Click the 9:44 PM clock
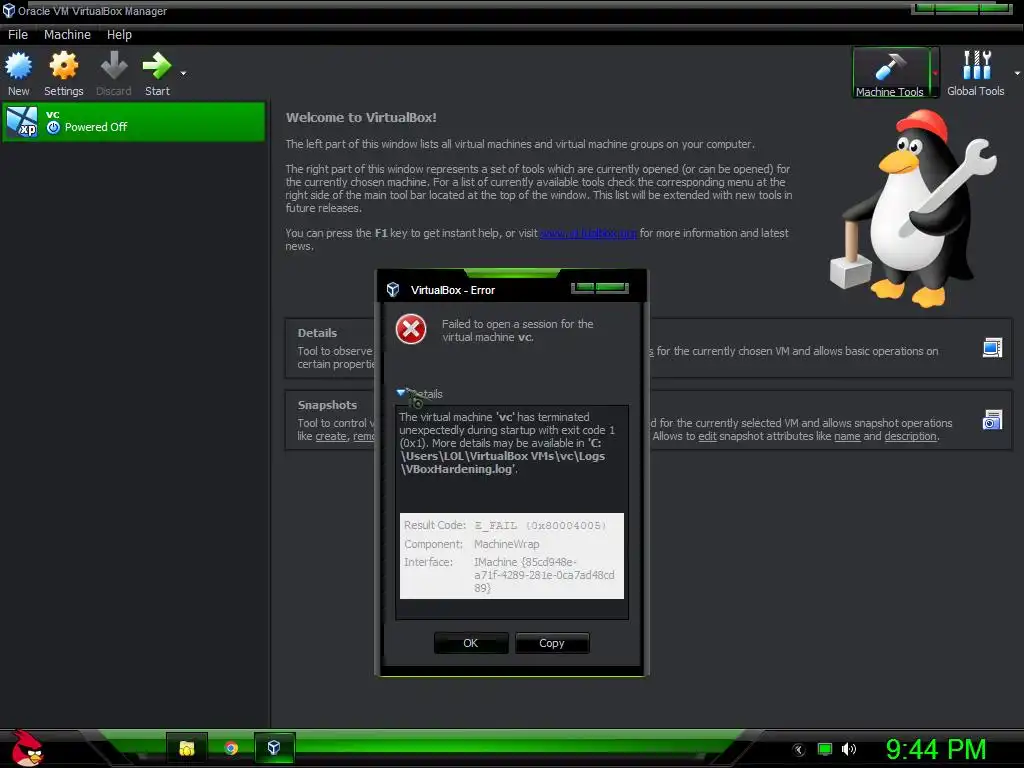The height and width of the screenshot is (768, 1024). [935, 749]
